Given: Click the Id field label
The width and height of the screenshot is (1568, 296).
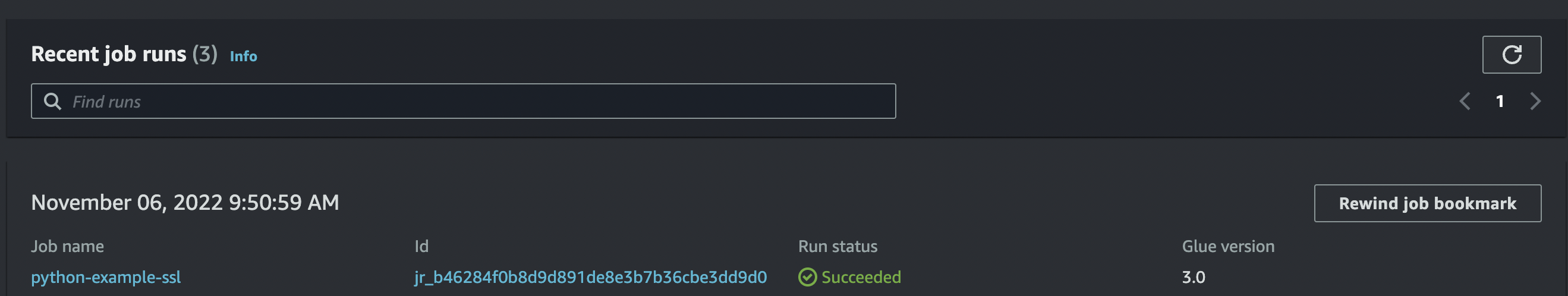Looking at the screenshot, I should [x=421, y=247].
